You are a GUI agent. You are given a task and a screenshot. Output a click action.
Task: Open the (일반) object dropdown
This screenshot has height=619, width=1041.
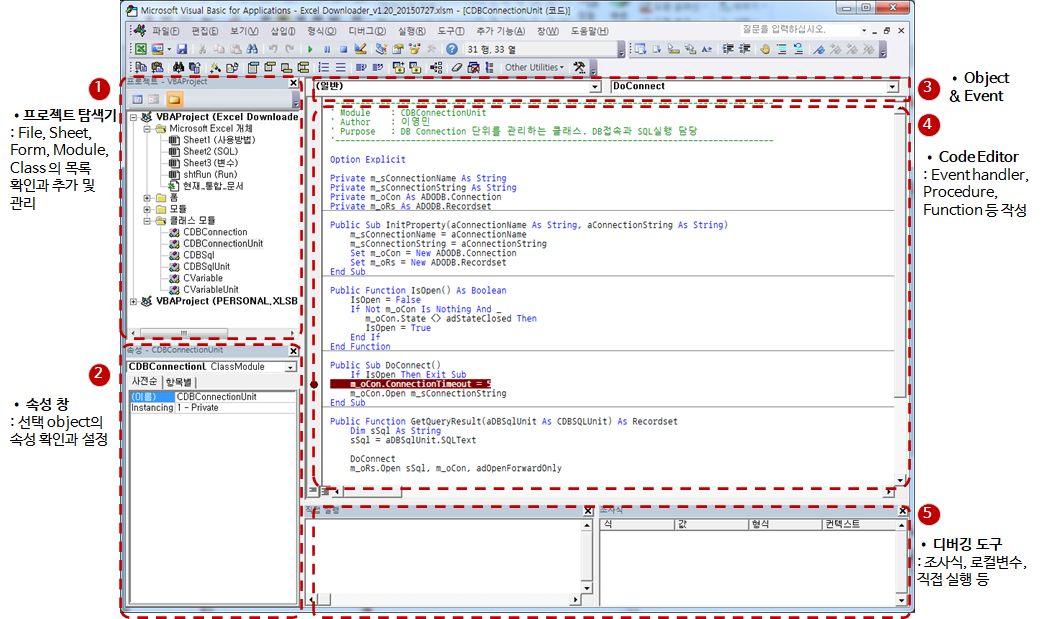[595, 86]
